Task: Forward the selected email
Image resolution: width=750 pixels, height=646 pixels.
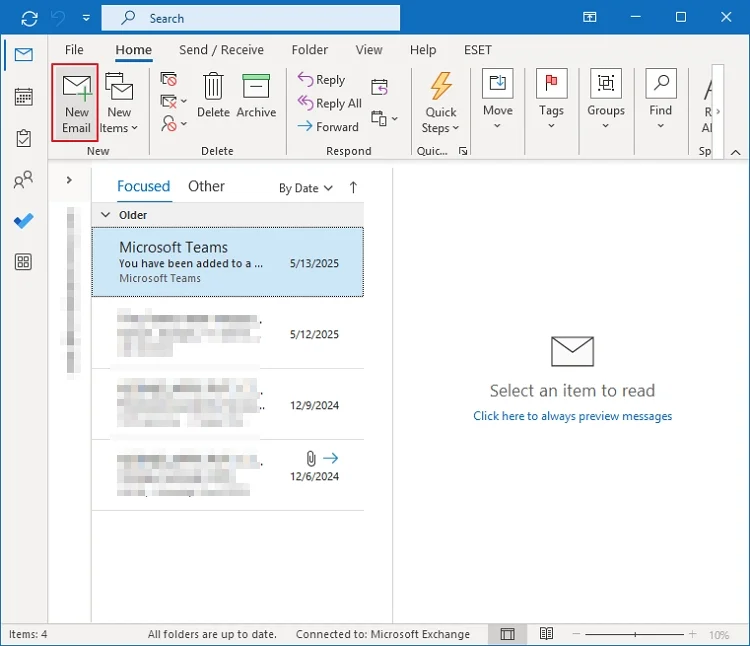Action: click(328, 126)
